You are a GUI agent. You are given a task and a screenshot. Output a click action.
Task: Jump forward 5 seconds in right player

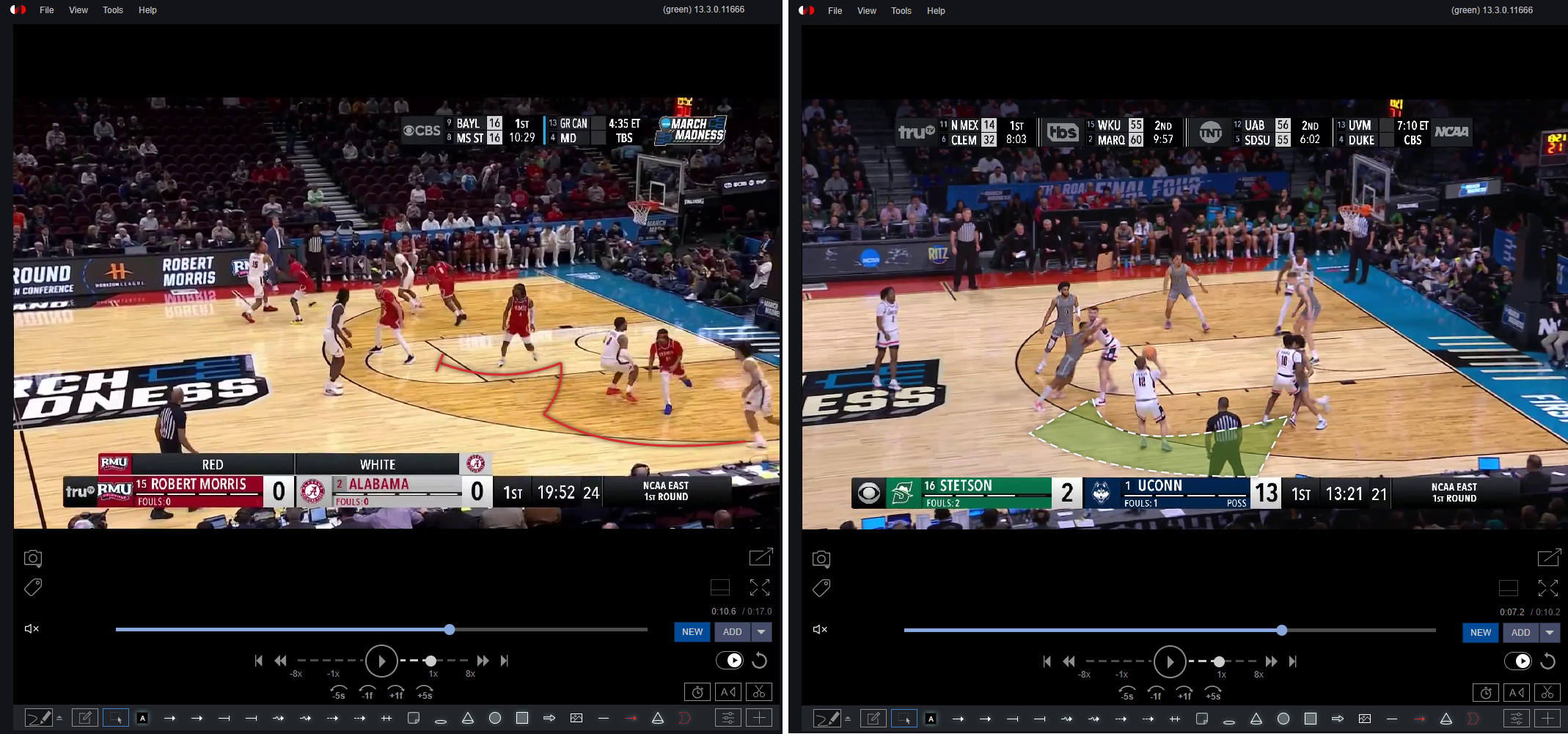click(x=1213, y=693)
